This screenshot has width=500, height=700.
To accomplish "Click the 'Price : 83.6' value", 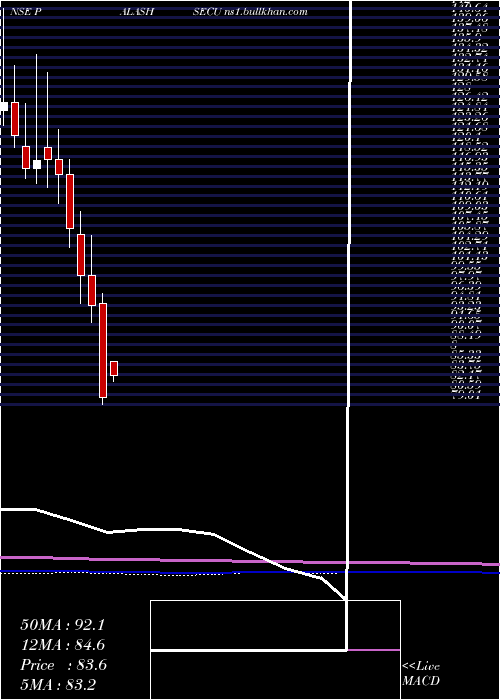I will (x=63, y=665).
